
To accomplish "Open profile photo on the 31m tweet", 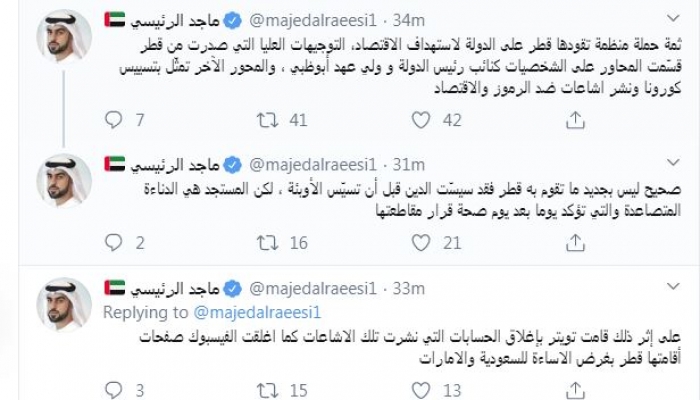I will click(x=65, y=181).
